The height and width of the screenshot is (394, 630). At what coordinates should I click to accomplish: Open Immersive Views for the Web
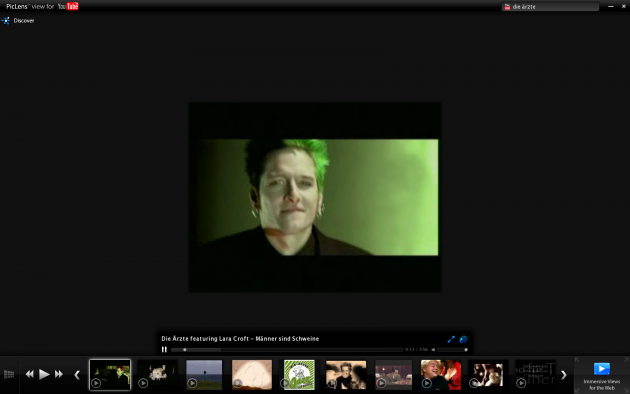[x=601, y=376]
